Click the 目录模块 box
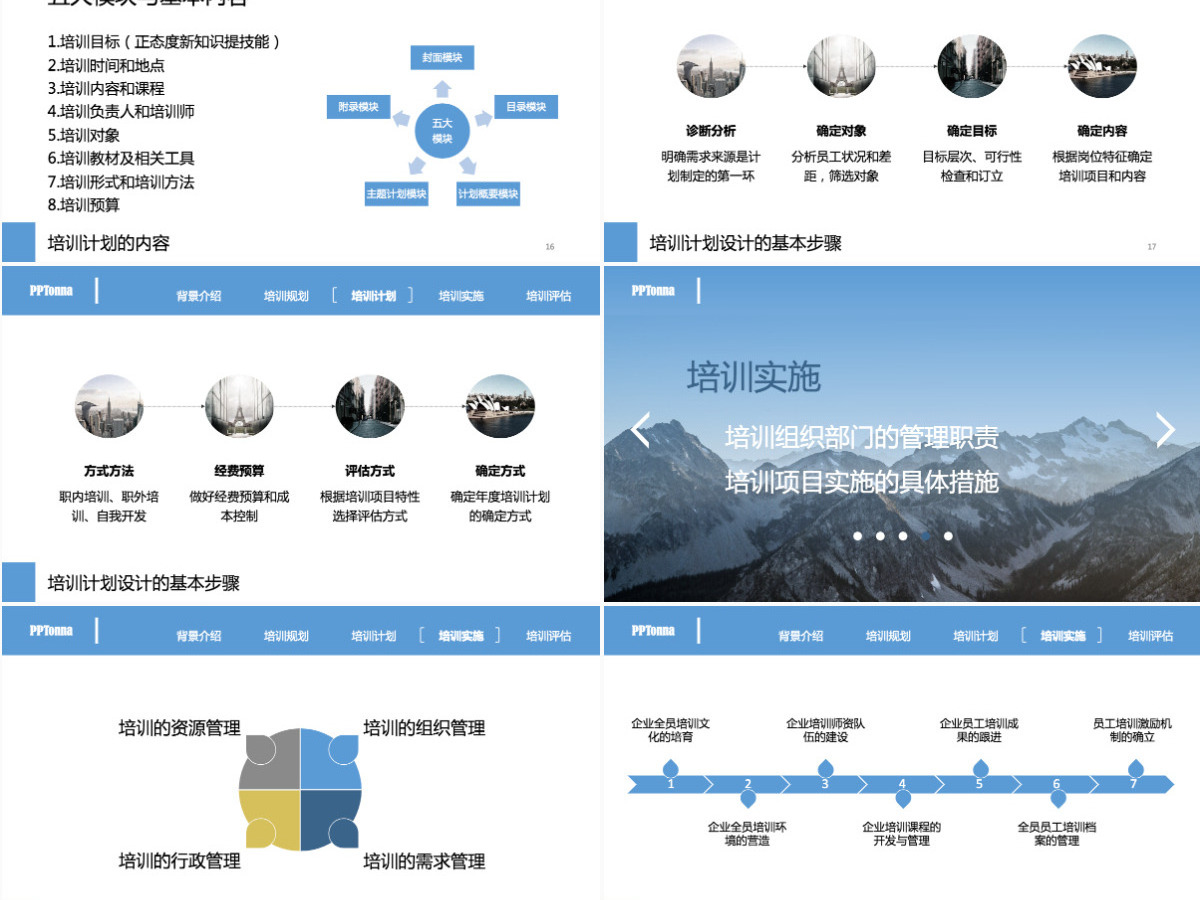 (526, 107)
